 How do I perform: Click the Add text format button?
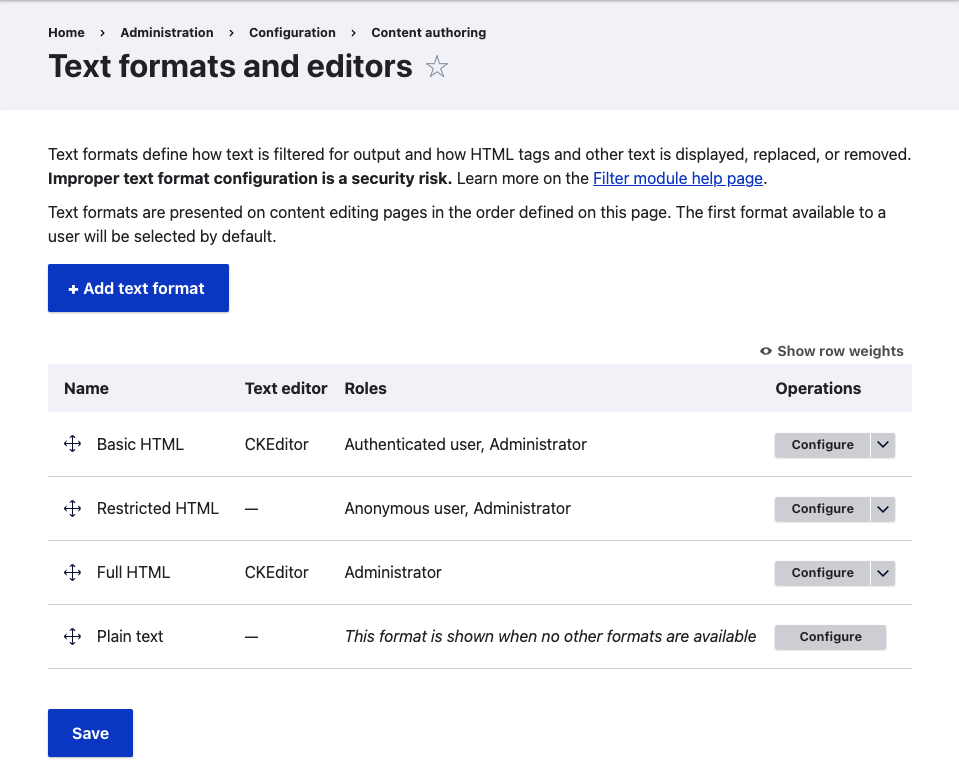[138, 288]
